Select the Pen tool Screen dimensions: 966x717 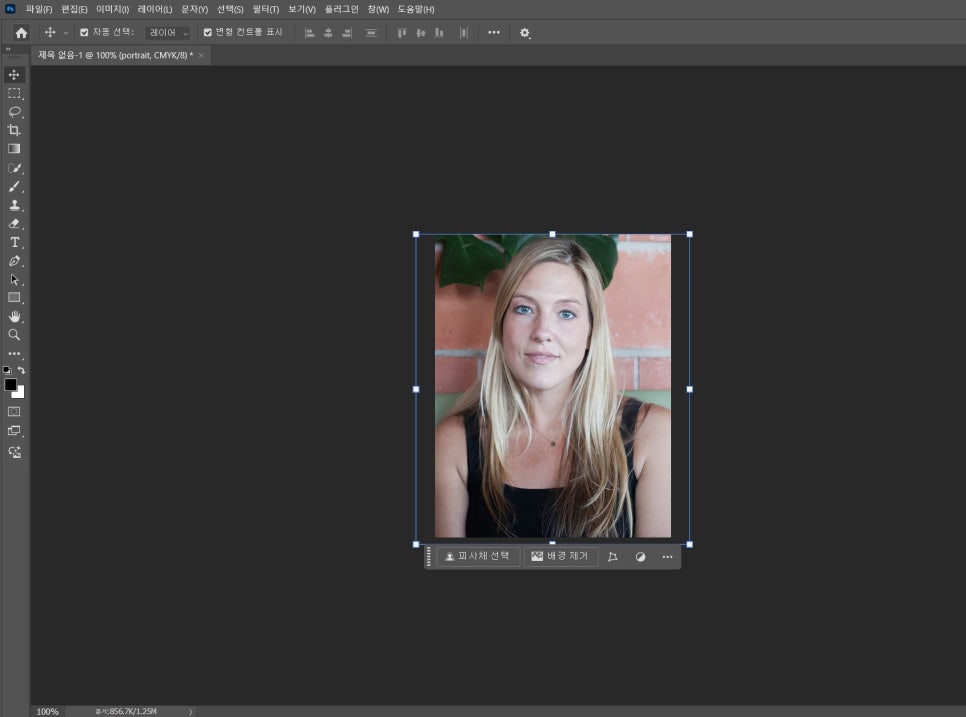pos(14,261)
